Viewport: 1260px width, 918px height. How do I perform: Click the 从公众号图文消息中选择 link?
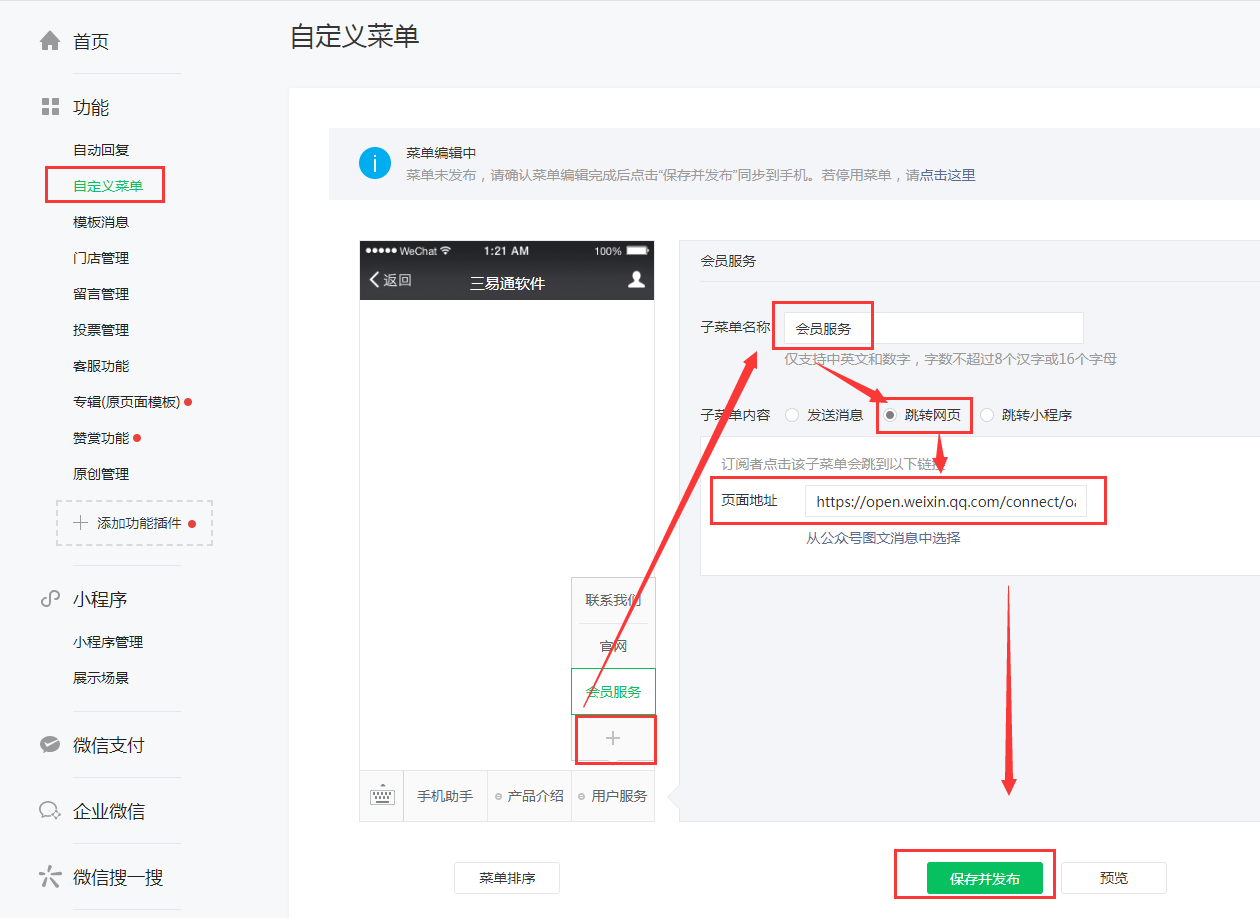883,538
